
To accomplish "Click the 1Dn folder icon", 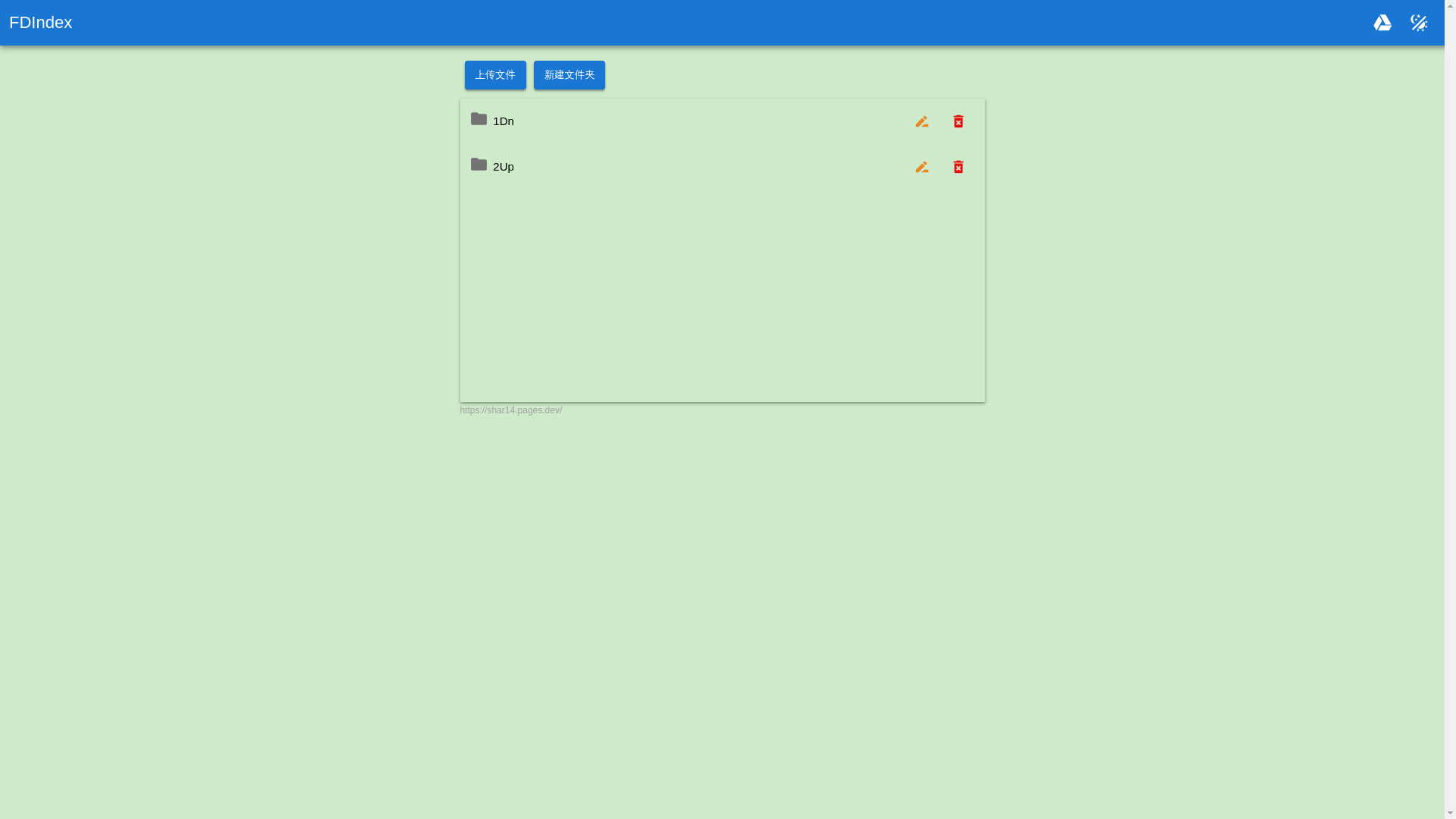I will point(479,119).
